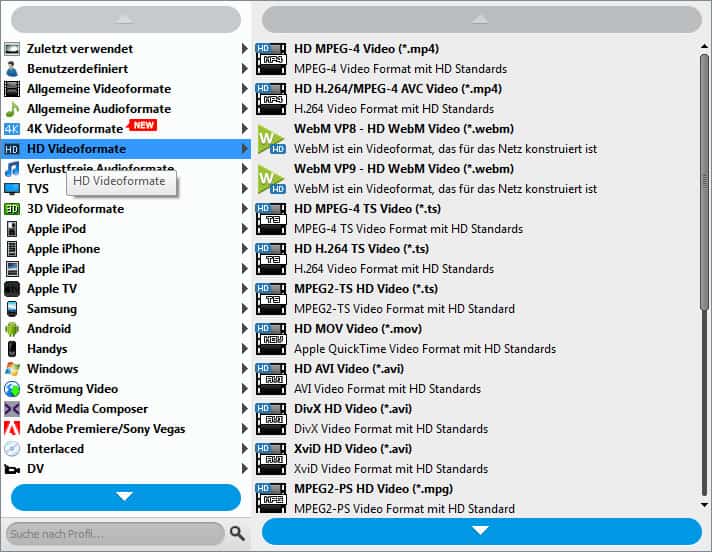This screenshot has height=552, width=712.
Task: Expand the Samsung category arrow
Action: [x=245, y=309]
